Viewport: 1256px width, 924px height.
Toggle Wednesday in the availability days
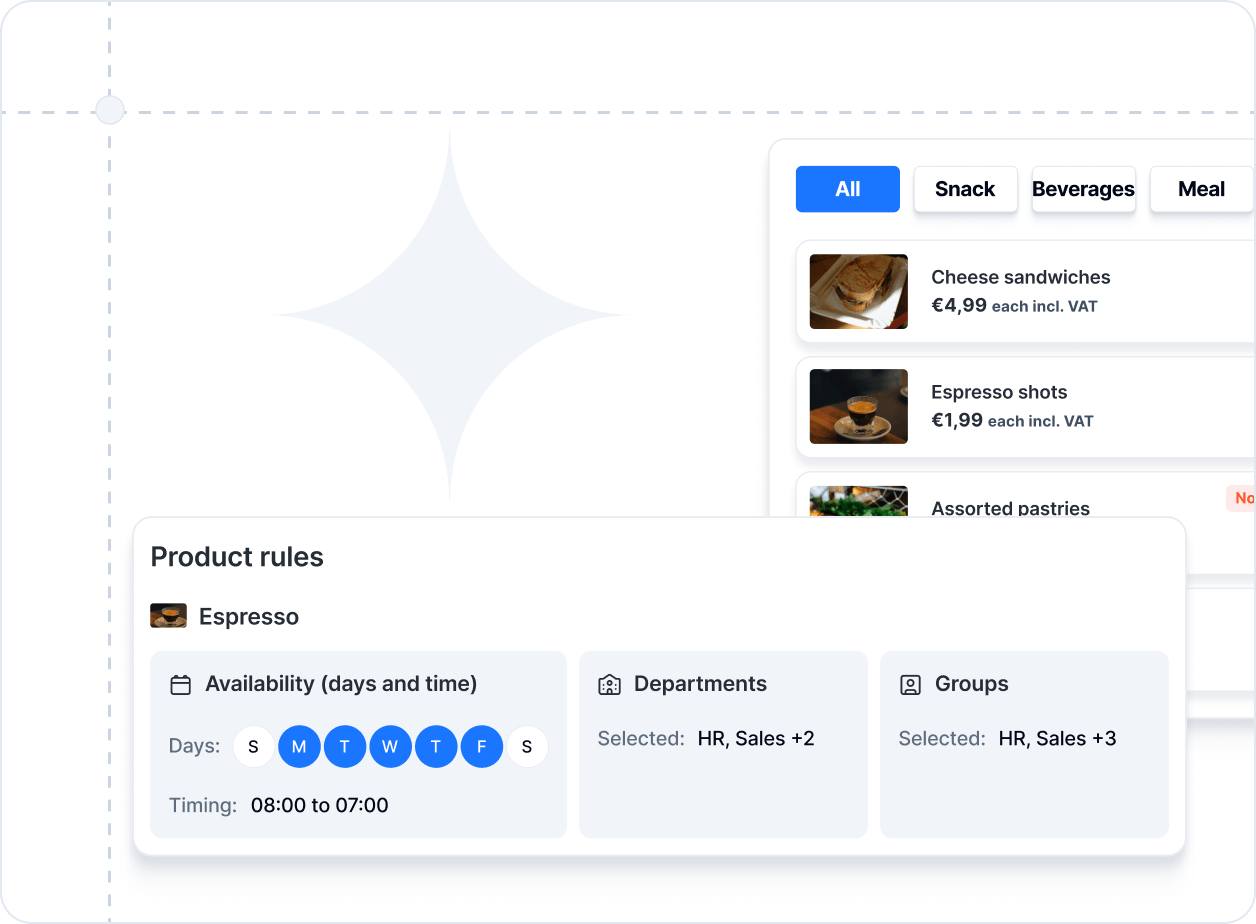(x=390, y=747)
